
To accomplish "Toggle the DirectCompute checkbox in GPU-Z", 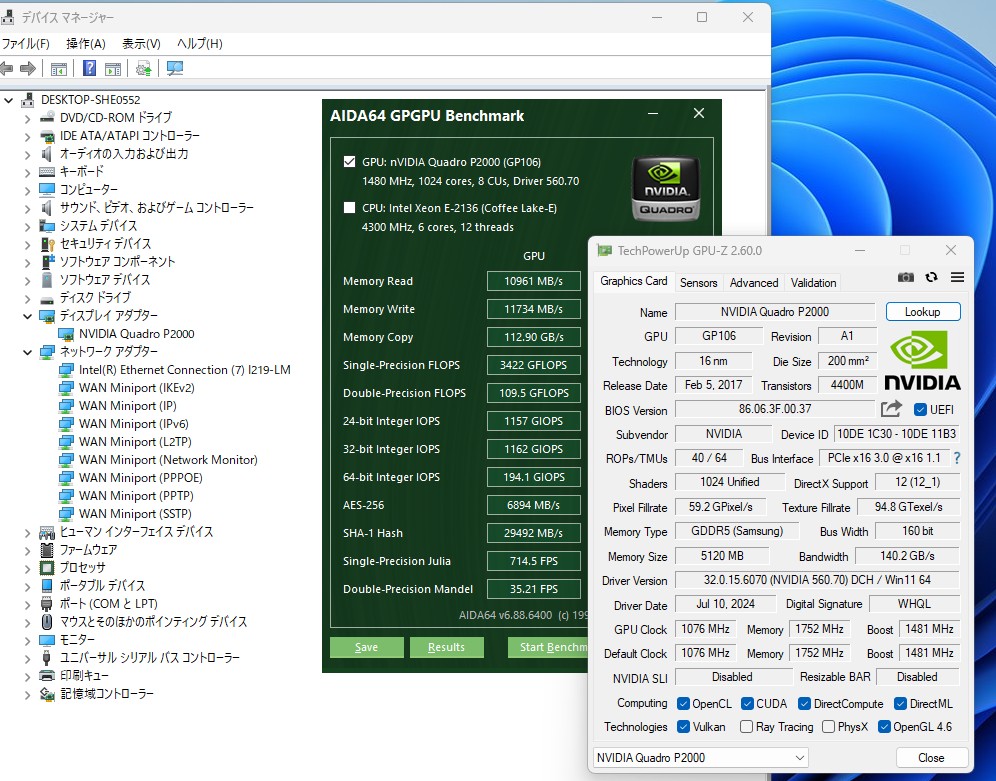I will pos(804,704).
